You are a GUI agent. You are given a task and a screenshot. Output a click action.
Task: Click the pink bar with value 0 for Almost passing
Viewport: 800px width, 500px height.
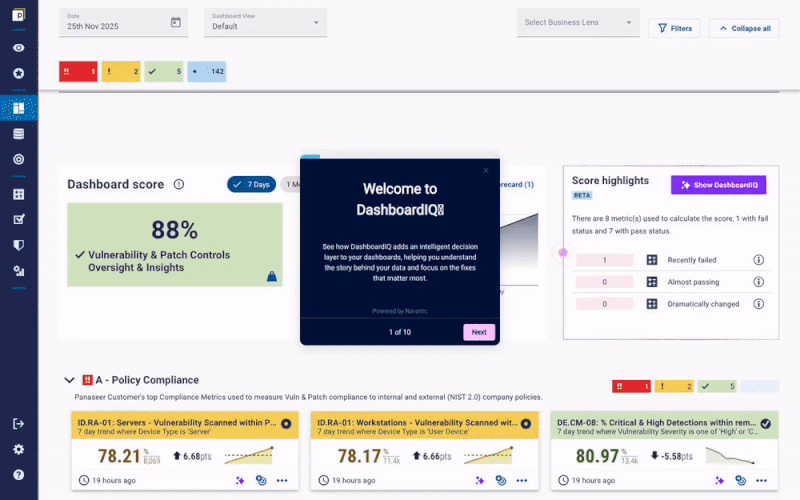pyautogui.click(x=605, y=282)
